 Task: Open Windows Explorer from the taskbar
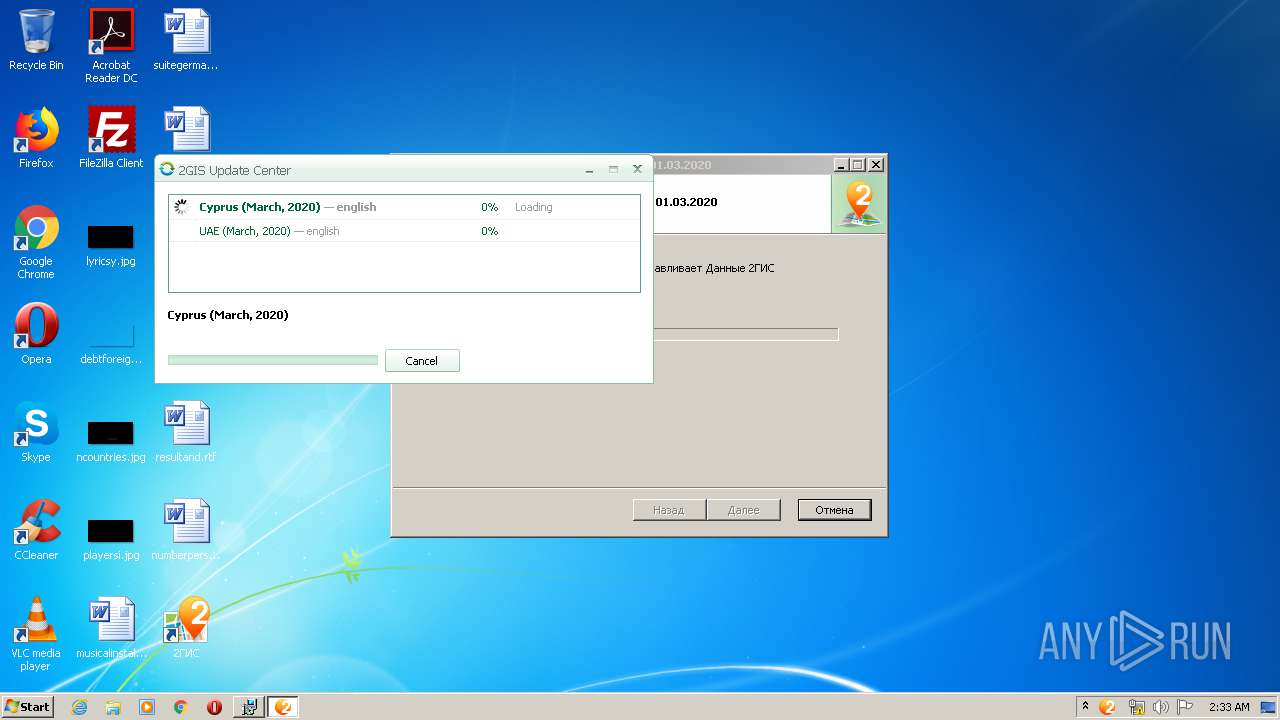113,707
